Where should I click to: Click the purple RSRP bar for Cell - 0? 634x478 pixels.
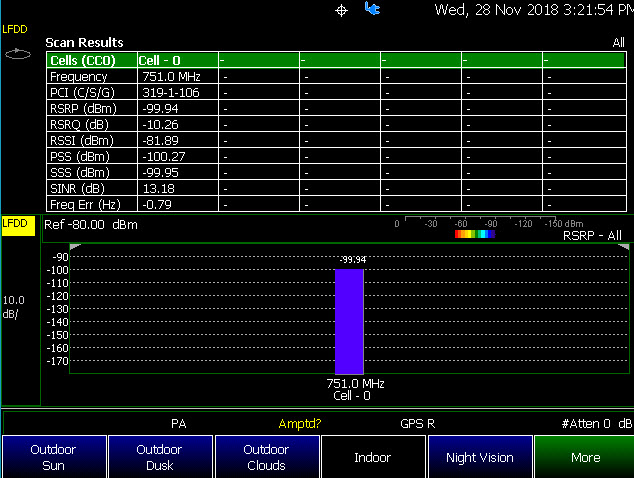349,321
